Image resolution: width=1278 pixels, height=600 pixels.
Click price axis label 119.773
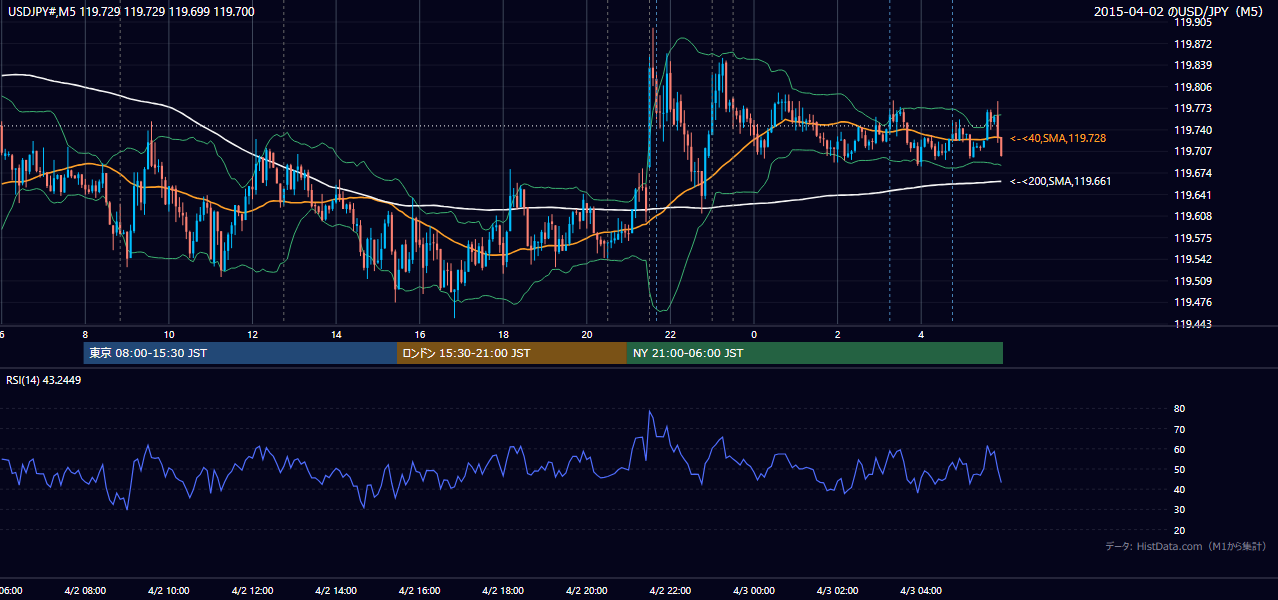point(1193,108)
